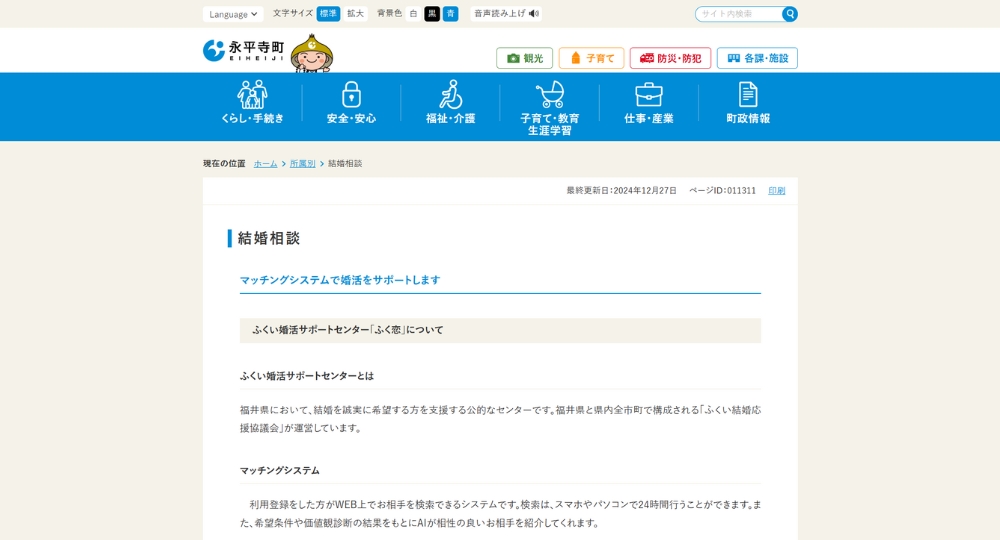The width and height of the screenshot is (1000, 540).
Task: Click ふくい婚活サポートセンターとは subheading
Action: click(x=307, y=376)
